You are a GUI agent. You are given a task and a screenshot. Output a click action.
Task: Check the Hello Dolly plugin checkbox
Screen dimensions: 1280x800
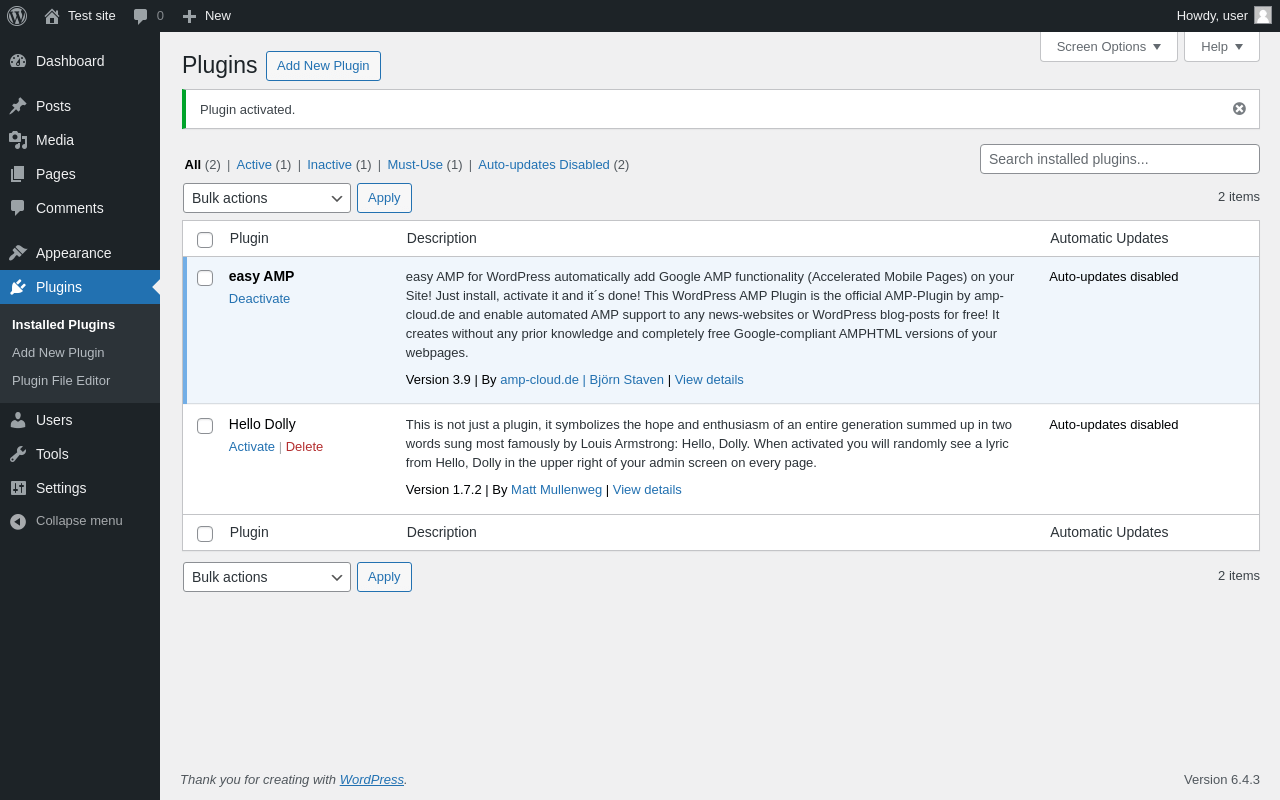(205, 426)
